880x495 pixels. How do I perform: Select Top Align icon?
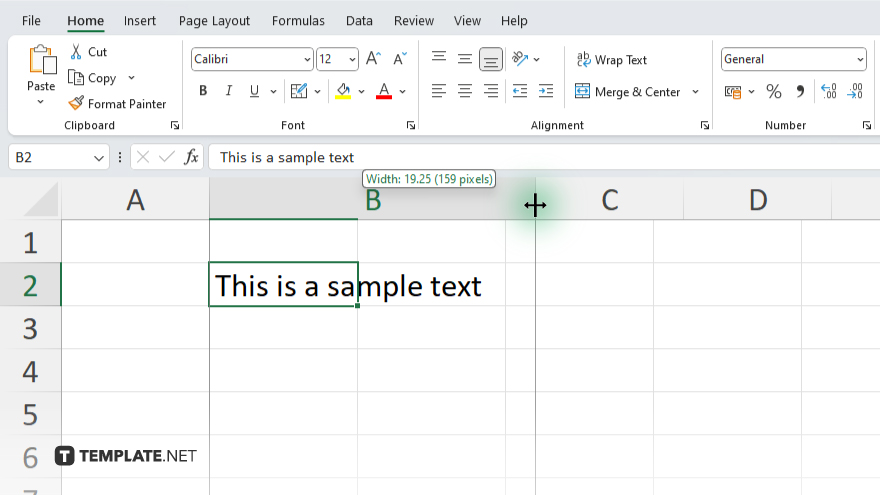(439, 59)
